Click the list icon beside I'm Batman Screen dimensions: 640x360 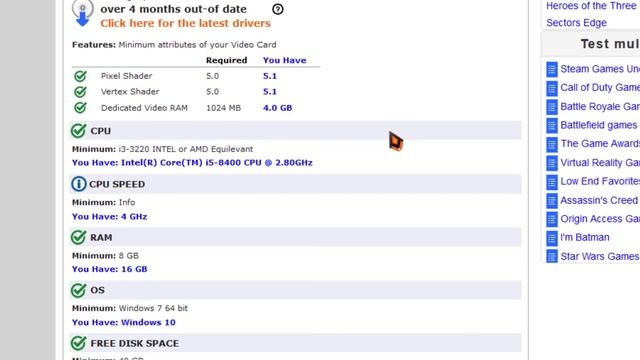click(x=552, y=238)
